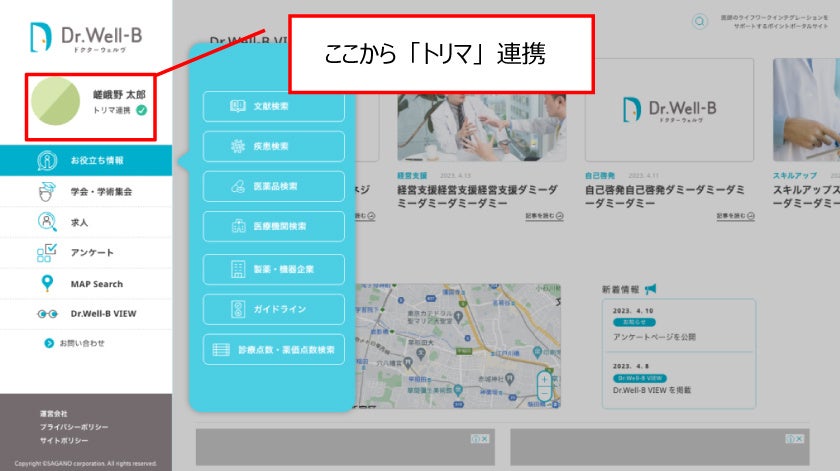This screenshot has height=471, width=840.
Task: Click the アンケート checklist icon
Action: pyautogui.click(x=47, y=252)
